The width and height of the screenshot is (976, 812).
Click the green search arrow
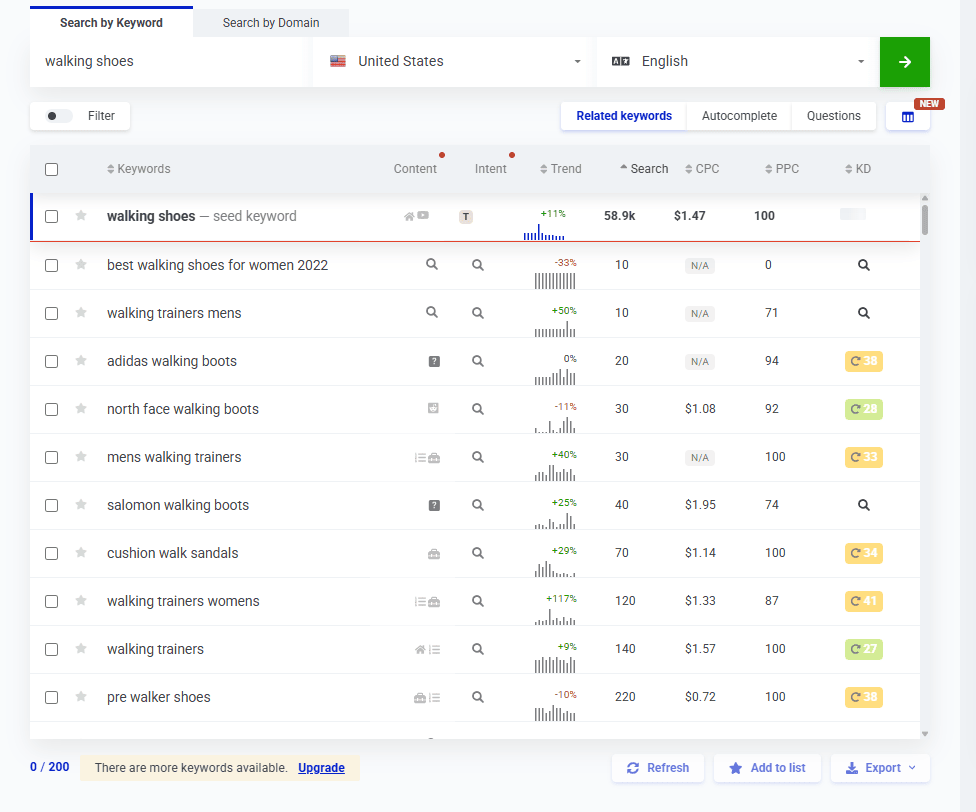[904, 61]
